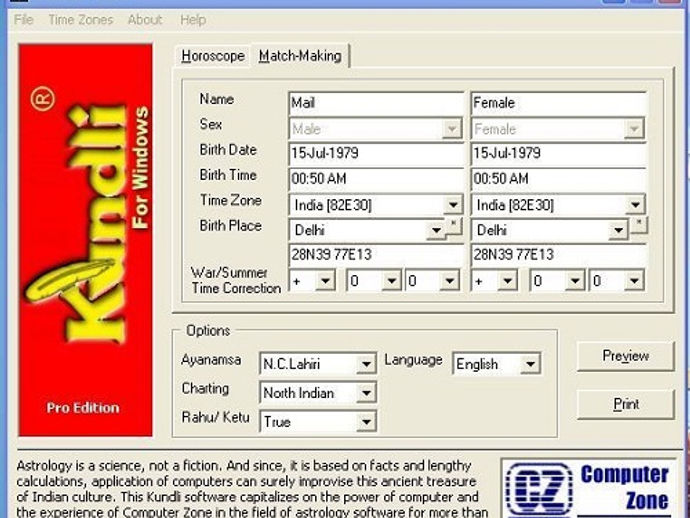Open the Charting North Indian dropdown
690x518 pixels.
click(x=318, y=393)
